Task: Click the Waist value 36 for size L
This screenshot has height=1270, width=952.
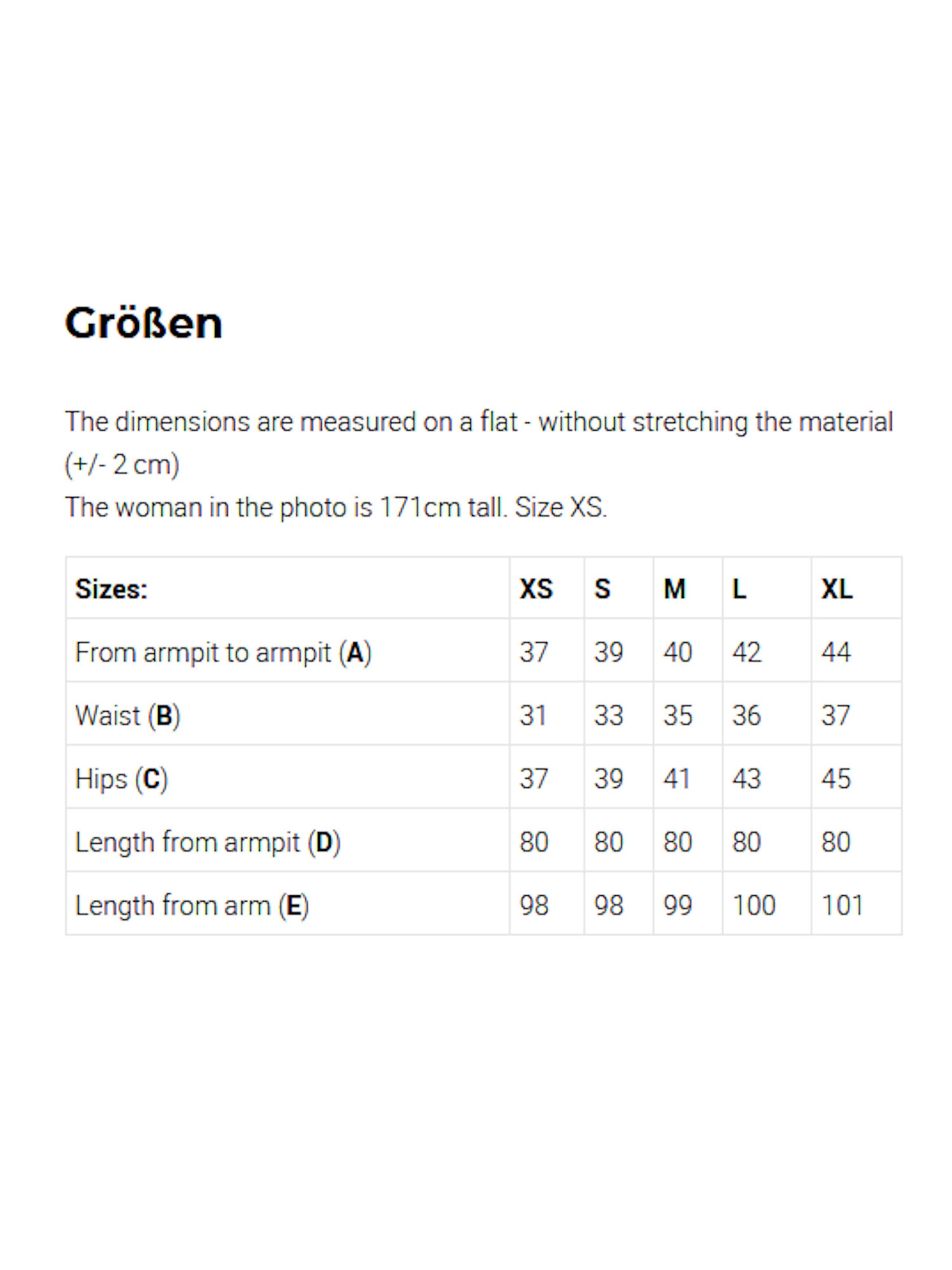Action: point(746,716)
